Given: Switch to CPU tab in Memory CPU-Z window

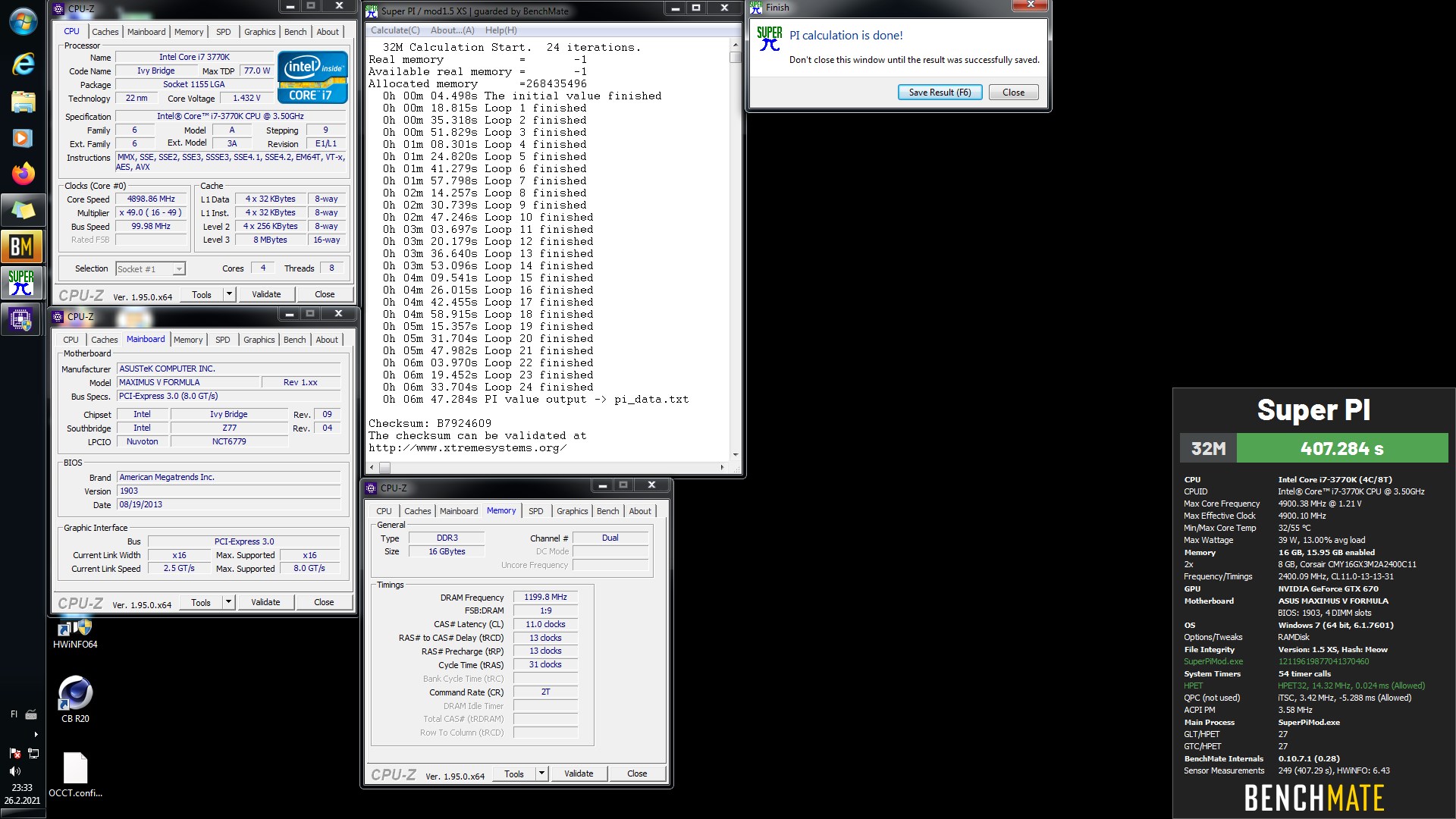Looking at the screenshot, I should pyautogui.click(x=384, y=511).
